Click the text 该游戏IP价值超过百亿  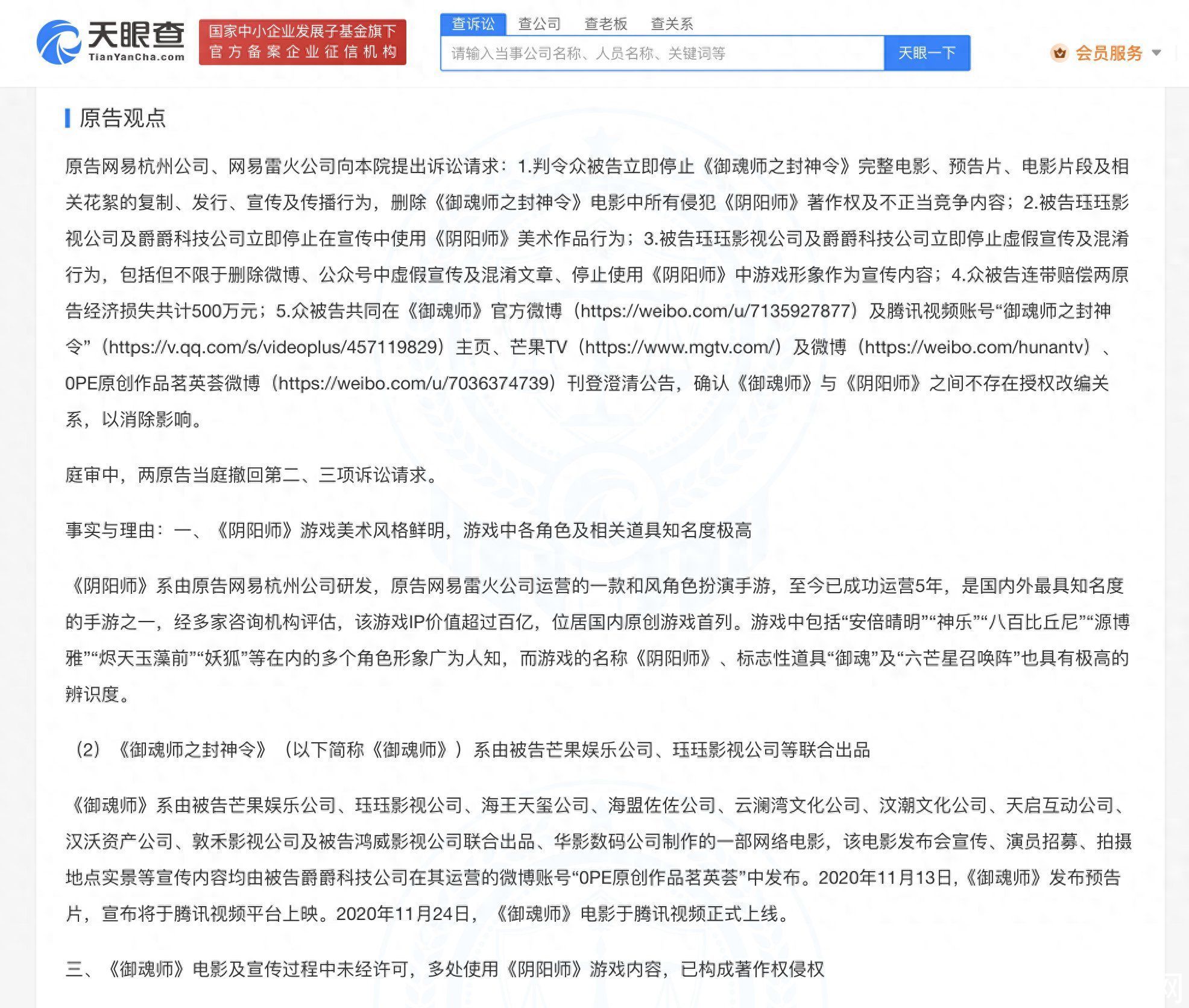[444, 622]
